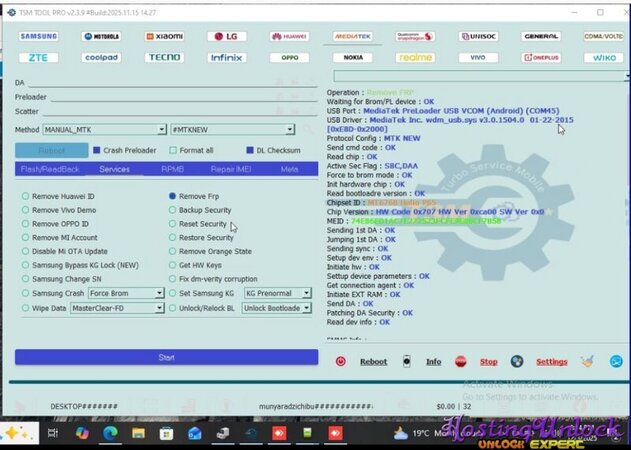Click the red Reboot power icon
Image resolution: width=631 pixels, height=450 pixels.
coord(341,362)
